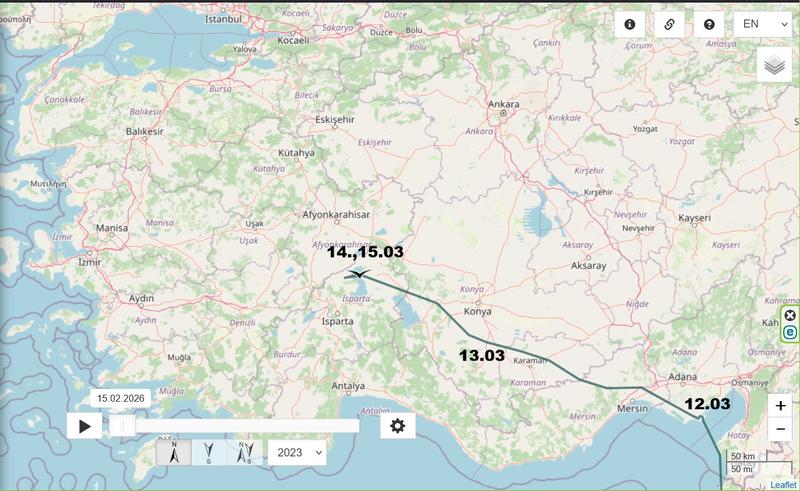Click the Nevşehir city label in black
Screen dimensions: 800x491
638,228
